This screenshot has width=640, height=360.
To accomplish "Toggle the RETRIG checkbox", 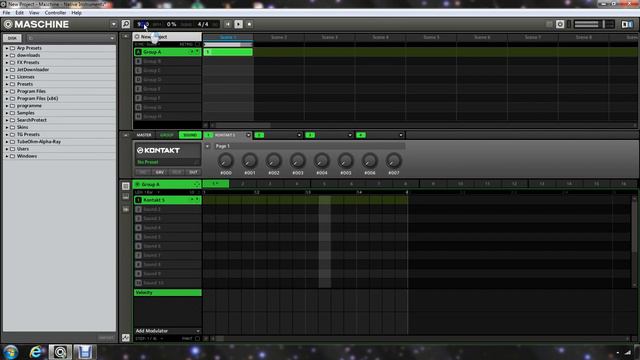I will click(198, 44).
